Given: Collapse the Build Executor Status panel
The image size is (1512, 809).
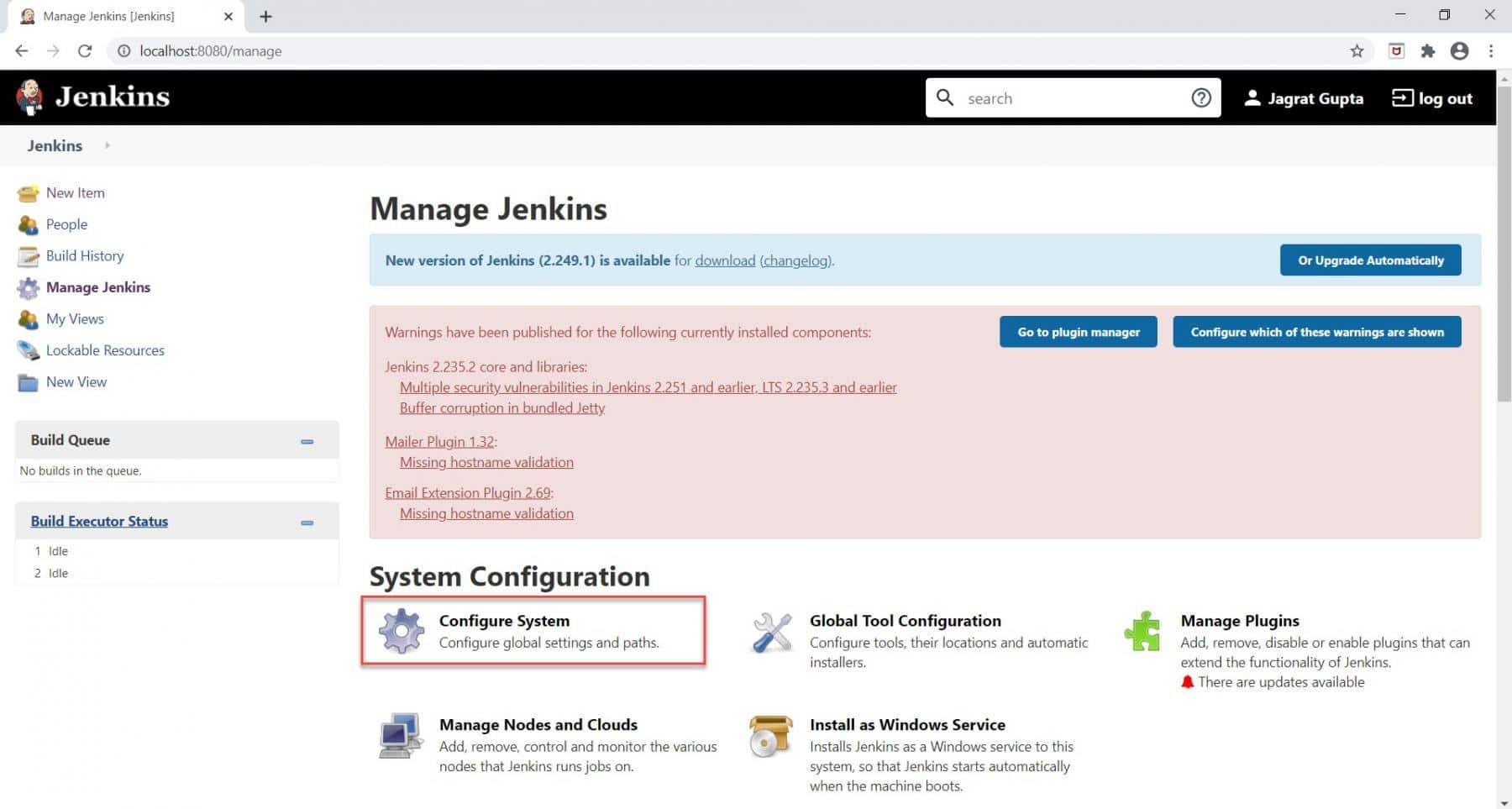Looking at the screenshot, I should tap(307, 523).
